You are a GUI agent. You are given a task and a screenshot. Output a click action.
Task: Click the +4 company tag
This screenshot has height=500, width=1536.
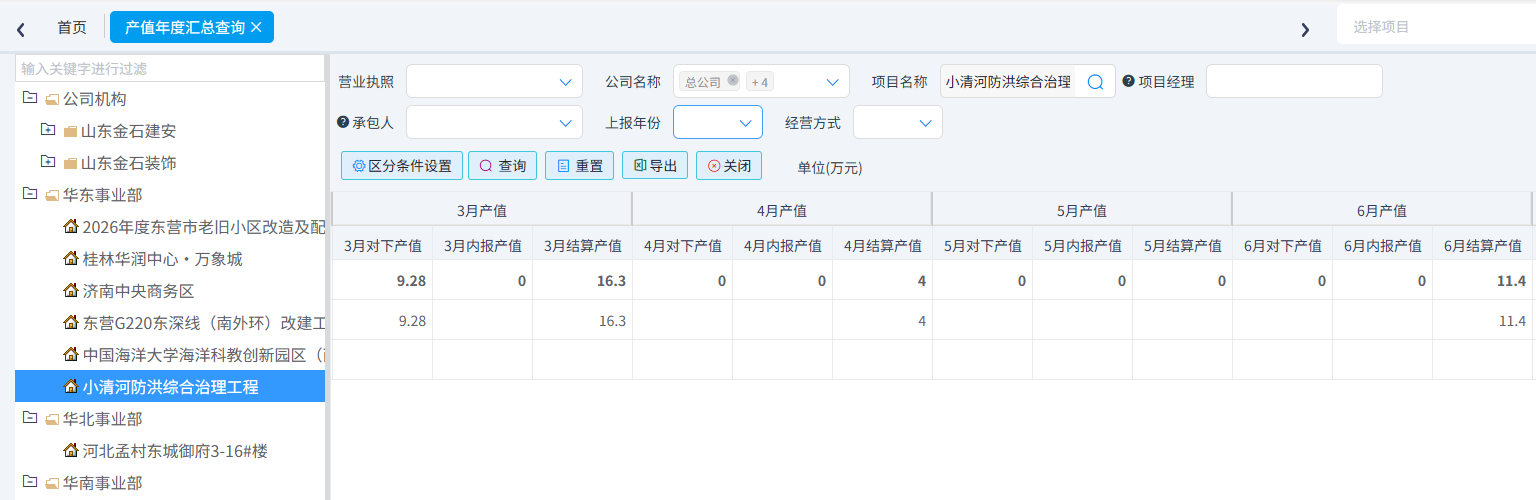pos(760,82)
